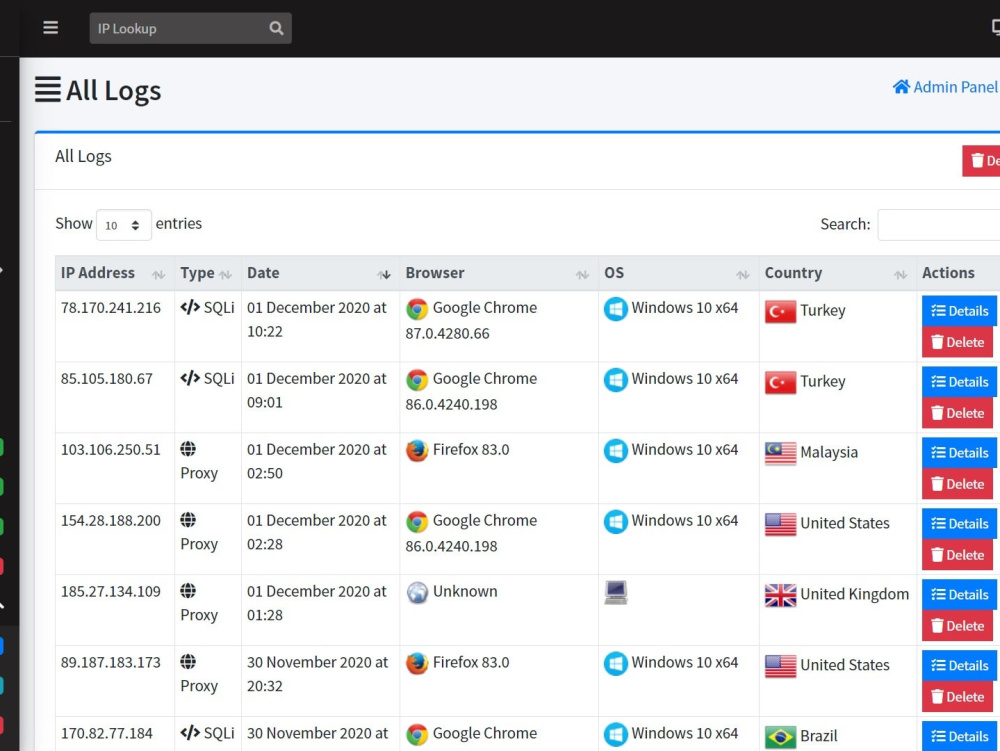
Task: Click the Brazil flag icon
Action: coord(781,737)
